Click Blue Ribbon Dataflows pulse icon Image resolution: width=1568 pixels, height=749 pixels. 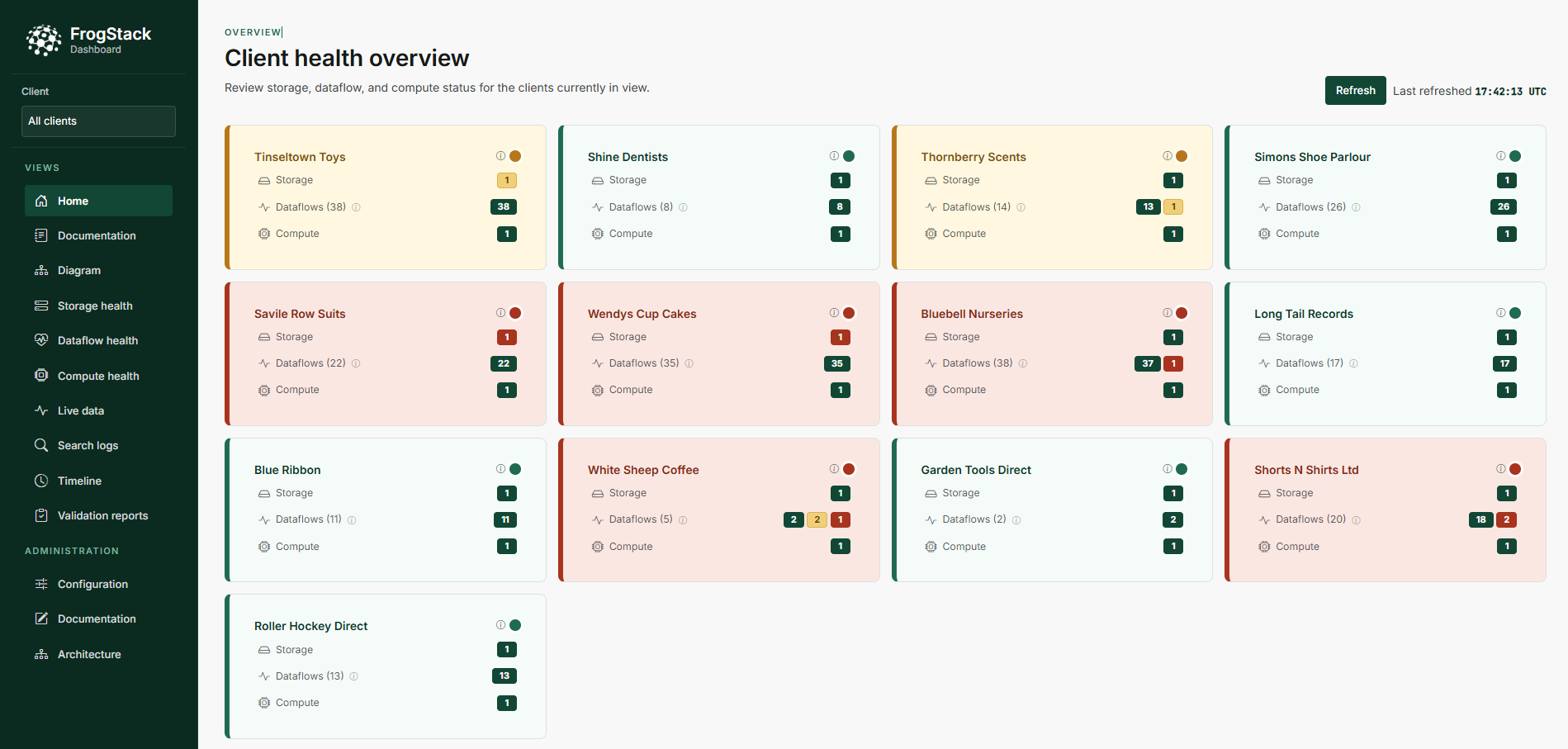264,519
